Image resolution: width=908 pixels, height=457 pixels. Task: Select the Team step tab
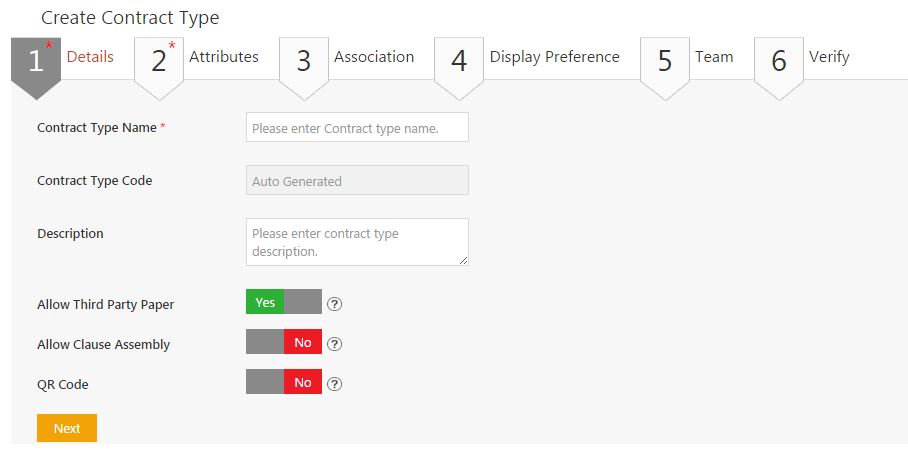pos(714,57)
